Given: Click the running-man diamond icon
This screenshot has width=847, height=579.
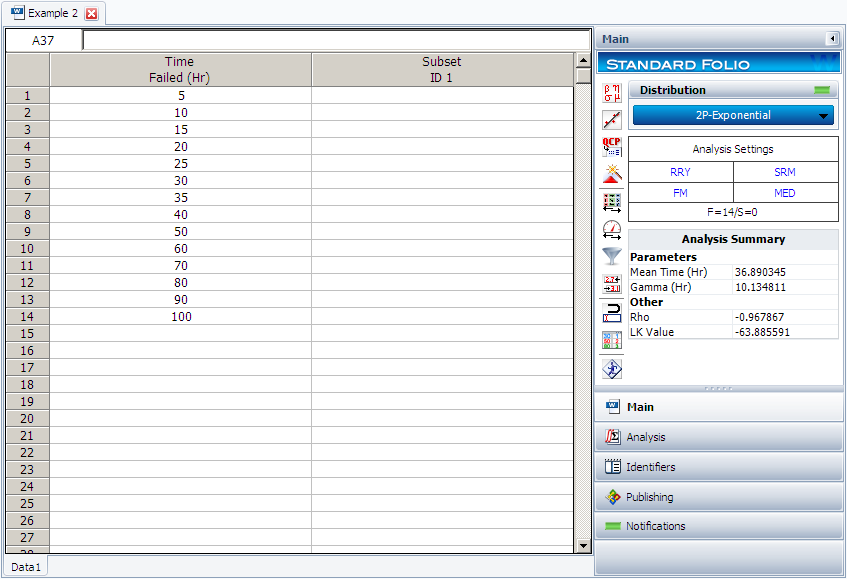Looking at the screenshot, I should [612, 369].
